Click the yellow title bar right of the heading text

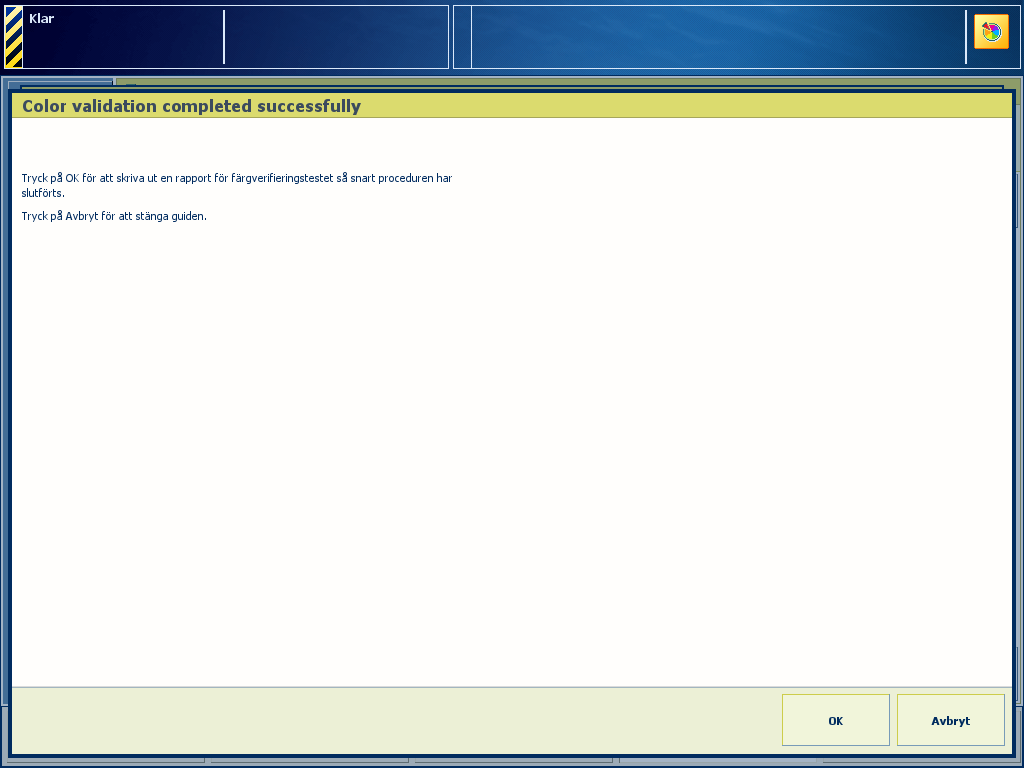686,106
